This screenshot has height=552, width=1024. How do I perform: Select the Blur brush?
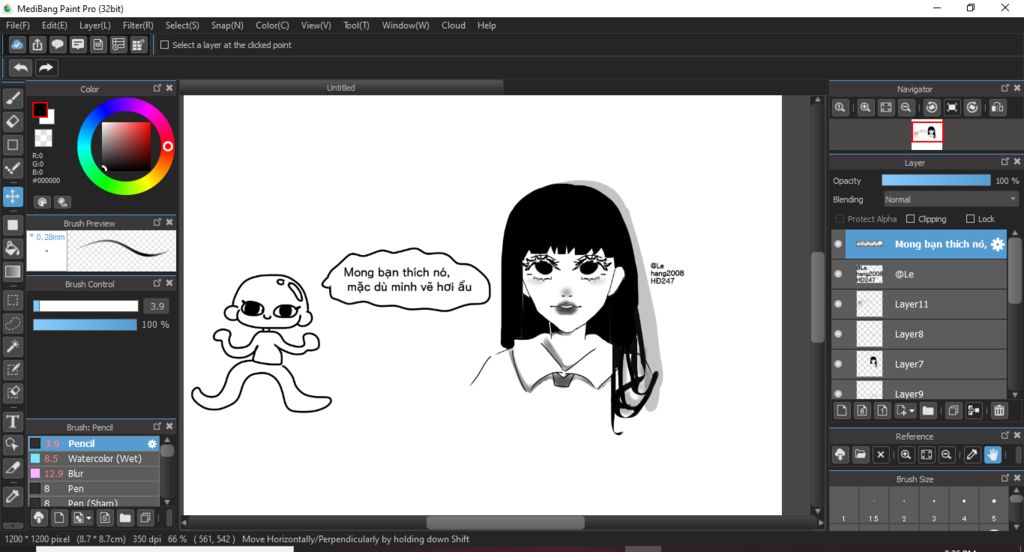pos(94,474)
